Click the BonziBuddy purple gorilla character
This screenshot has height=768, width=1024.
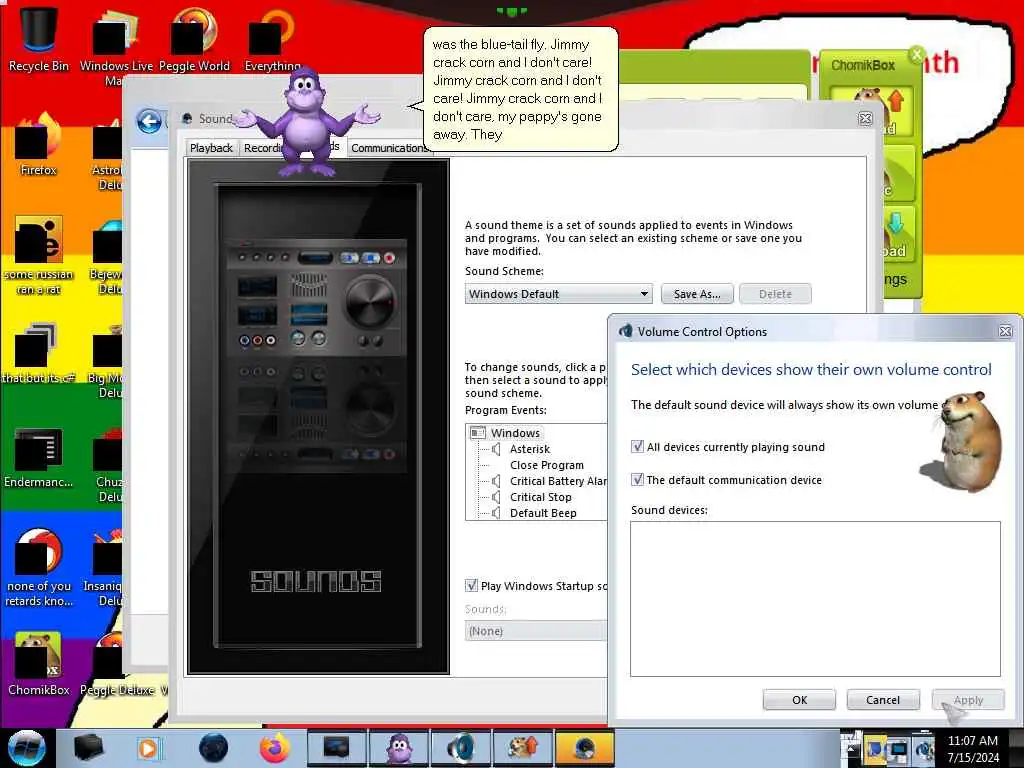307,124
